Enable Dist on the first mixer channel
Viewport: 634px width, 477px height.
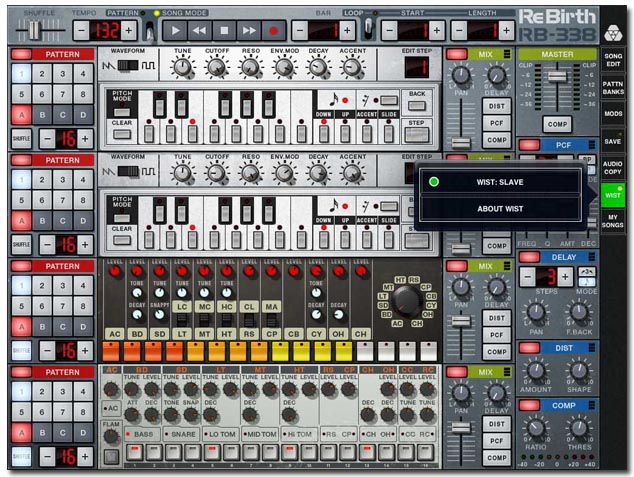click(497, 106)
